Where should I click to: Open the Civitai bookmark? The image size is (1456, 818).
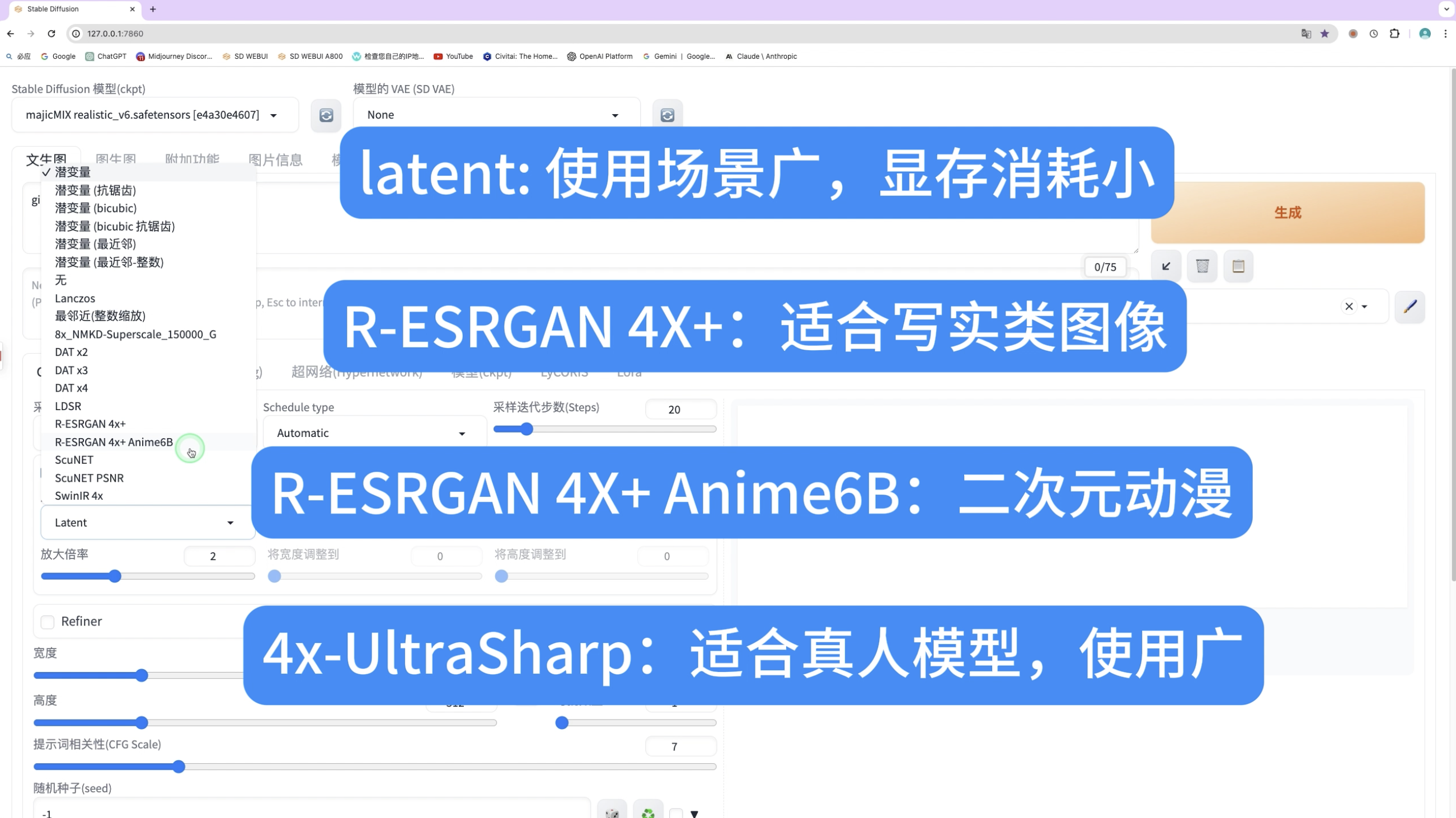(520, 56)
